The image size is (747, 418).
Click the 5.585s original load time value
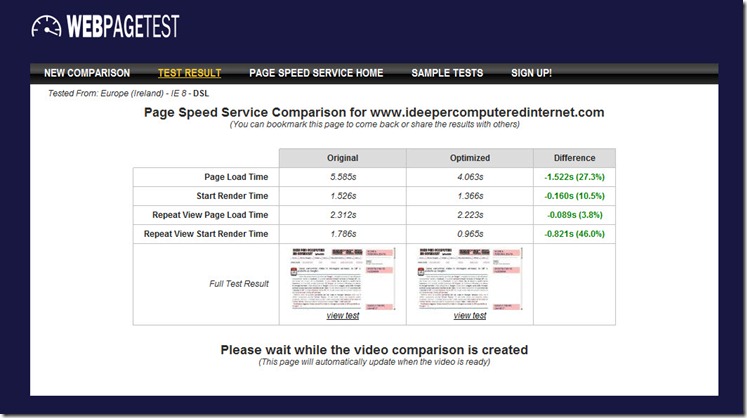(x=343, y=177)
